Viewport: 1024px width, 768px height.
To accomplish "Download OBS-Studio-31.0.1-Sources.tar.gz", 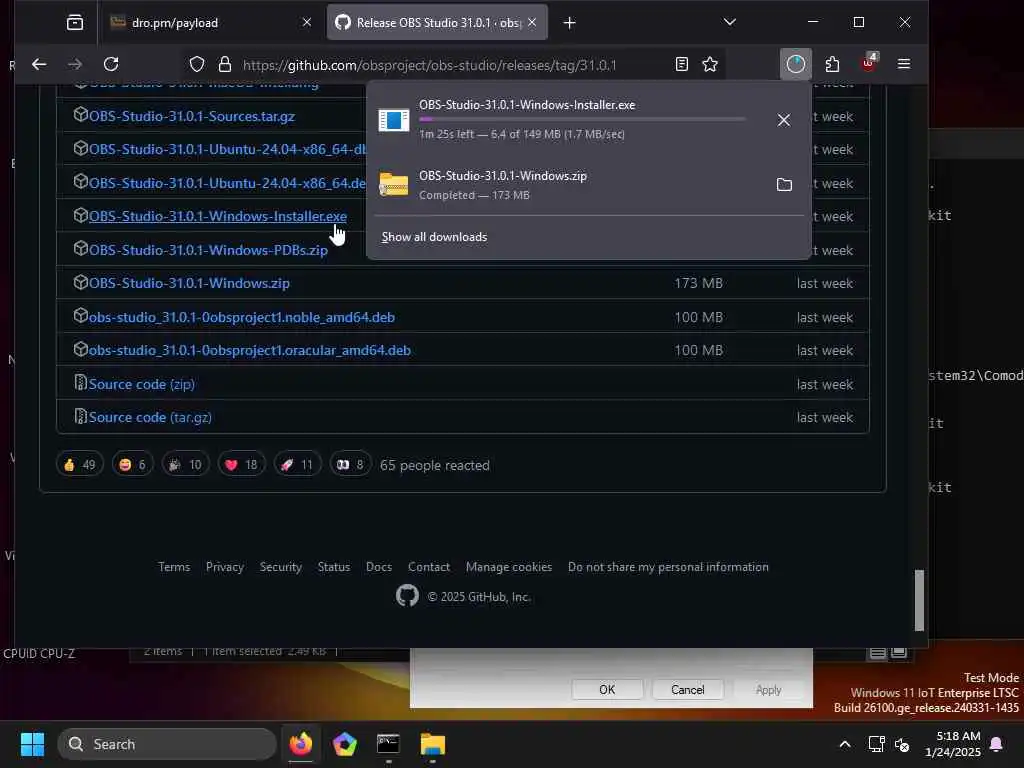I will pyautogui.click(x=191, y=116).
